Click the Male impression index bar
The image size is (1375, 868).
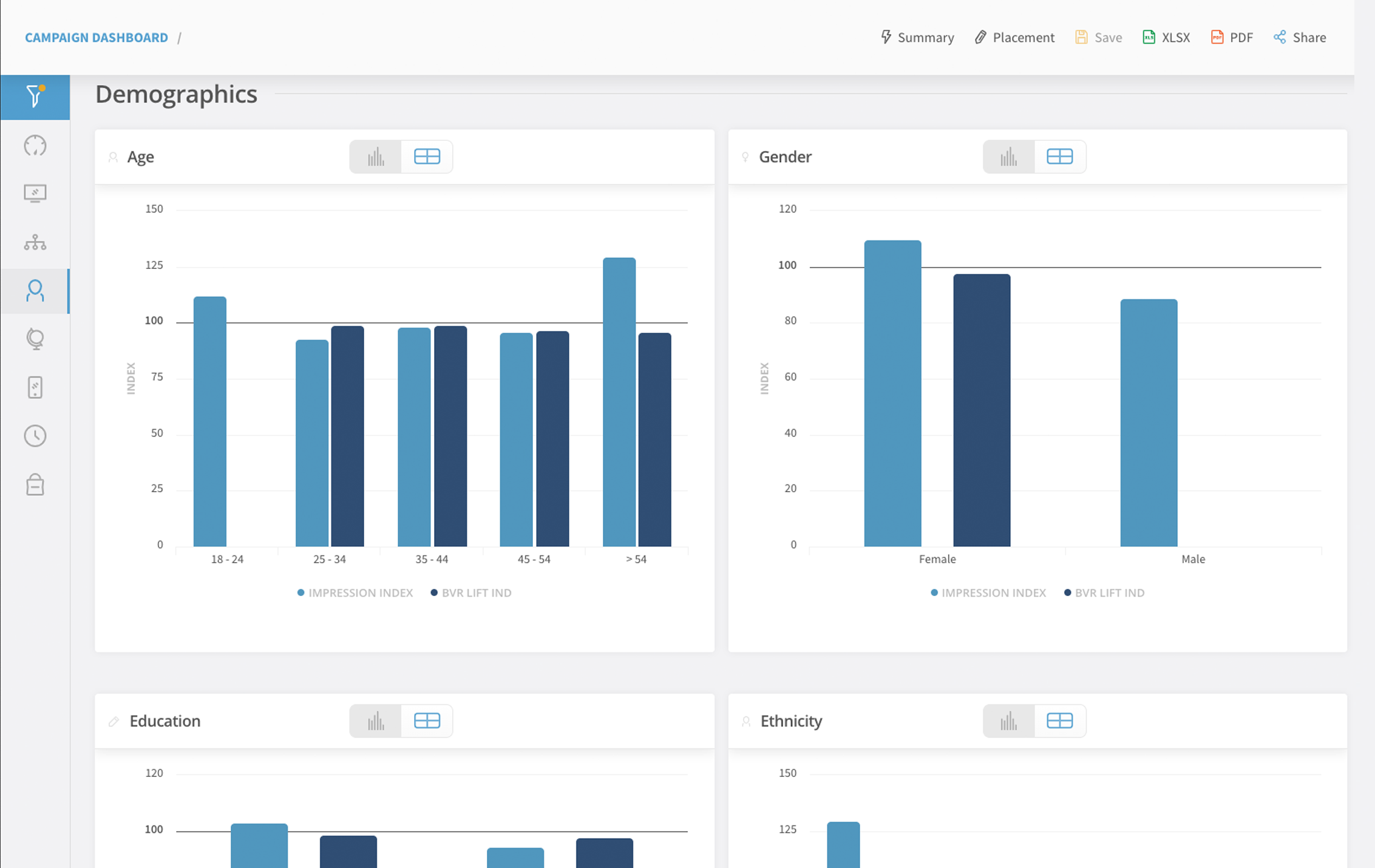(x=1149, y=422)
